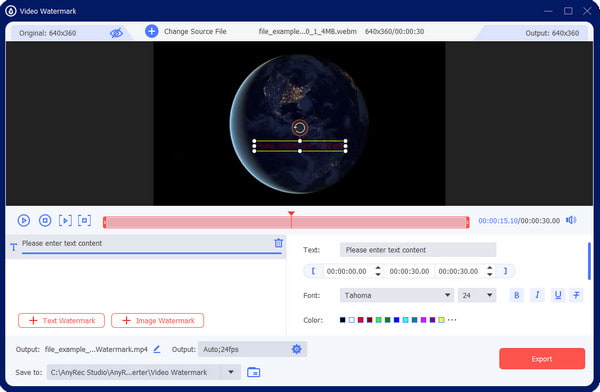Choose the red color swatch

point(360,320)
